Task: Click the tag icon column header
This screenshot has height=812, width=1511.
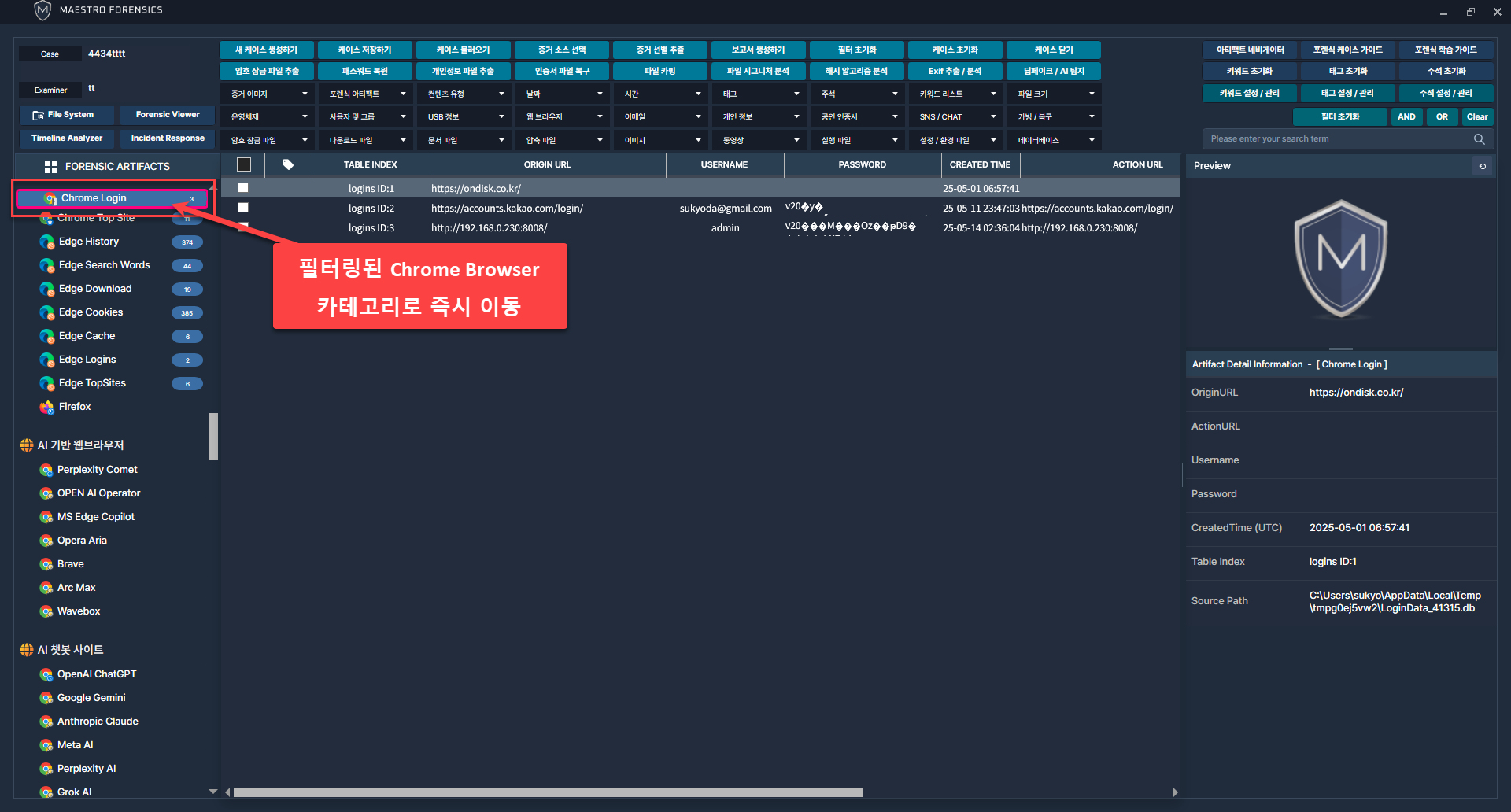Action: pyautogui.click(x=288, y=165)
